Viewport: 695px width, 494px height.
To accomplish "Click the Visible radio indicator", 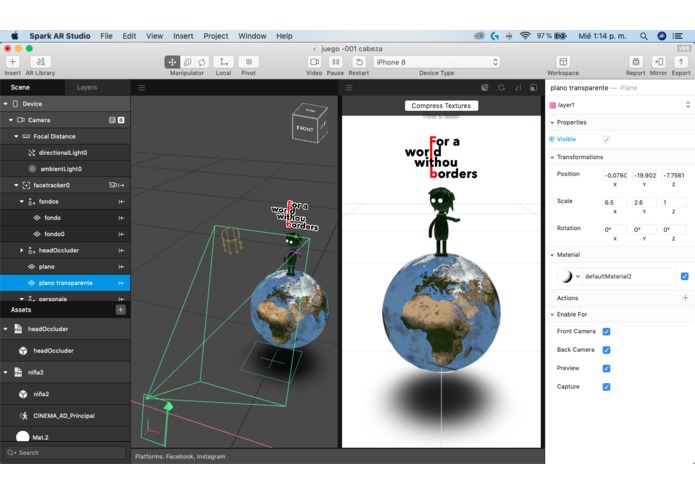I will pos(552,139).
